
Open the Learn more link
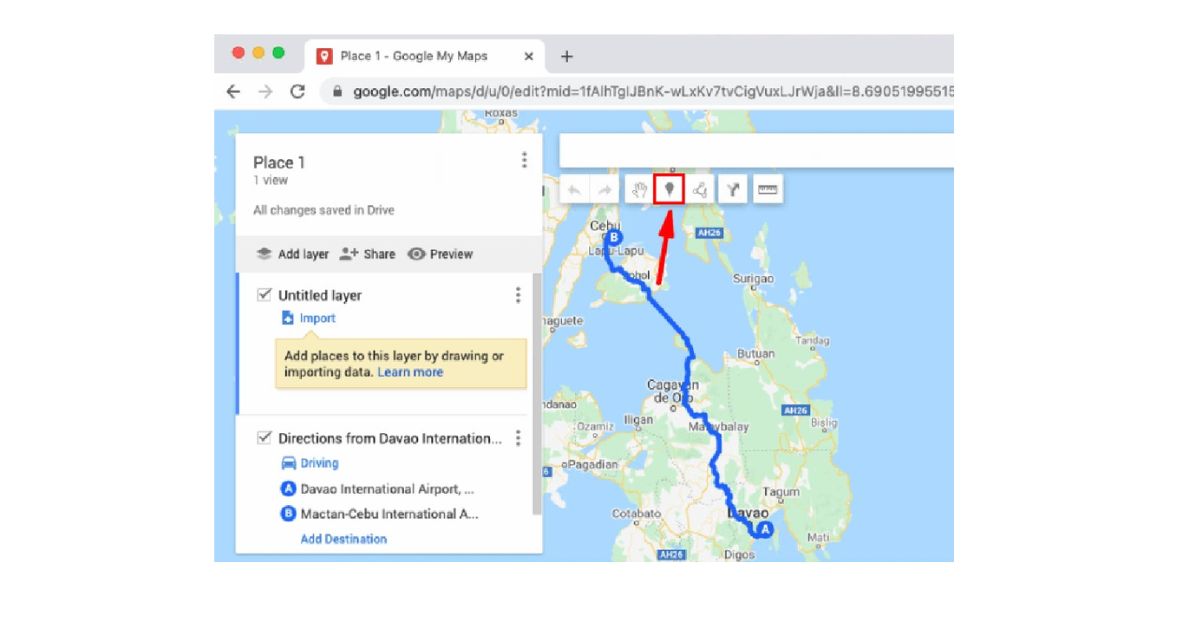coord(410,372)
